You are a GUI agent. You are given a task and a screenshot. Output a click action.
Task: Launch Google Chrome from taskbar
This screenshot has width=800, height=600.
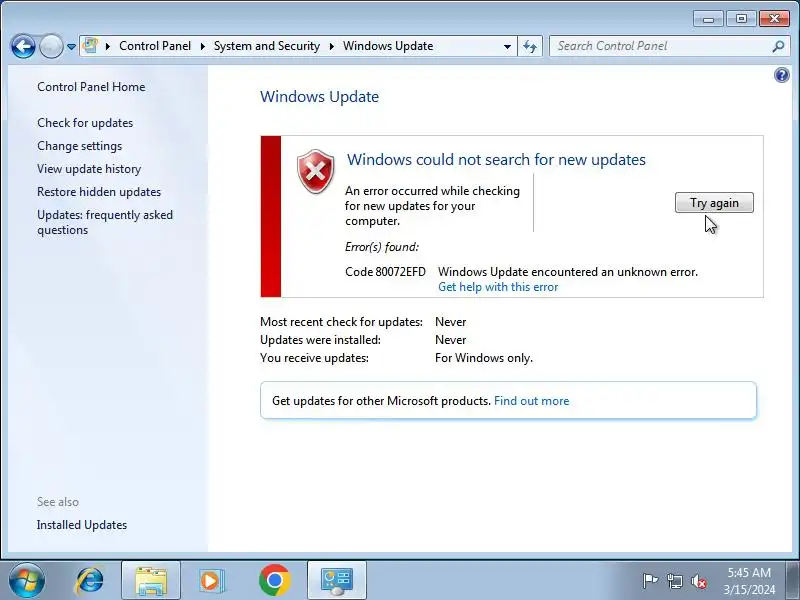click(x=274, y=580)
